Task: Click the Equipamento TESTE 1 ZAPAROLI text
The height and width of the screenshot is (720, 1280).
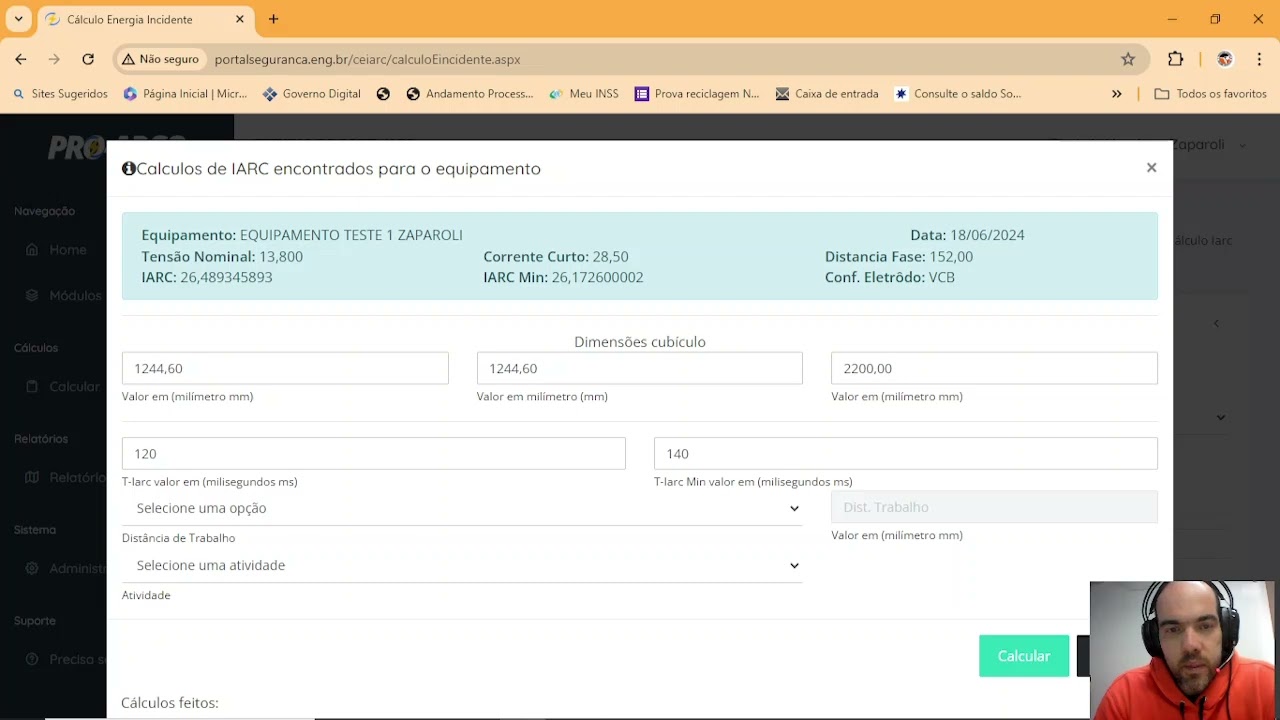Action: 302,235
